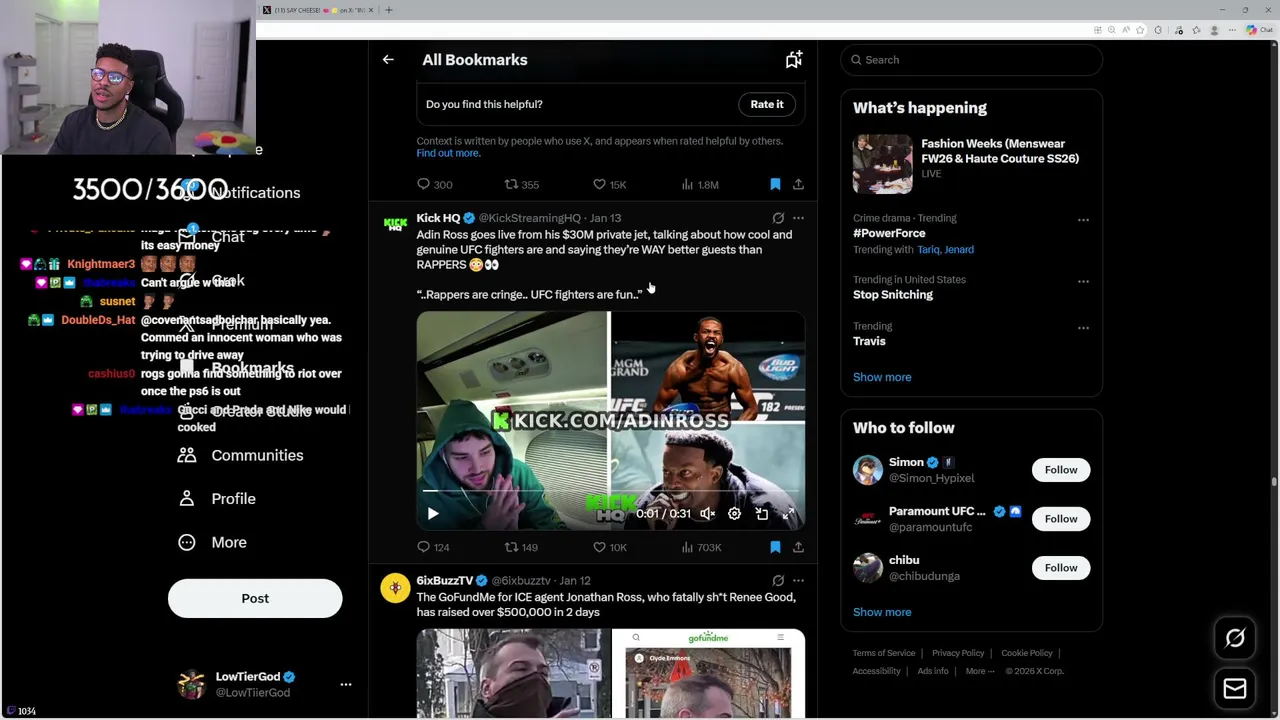1280x720 pixels.
Task: Remove bookmark on Kick HQ post
Action: click(775, 548)
